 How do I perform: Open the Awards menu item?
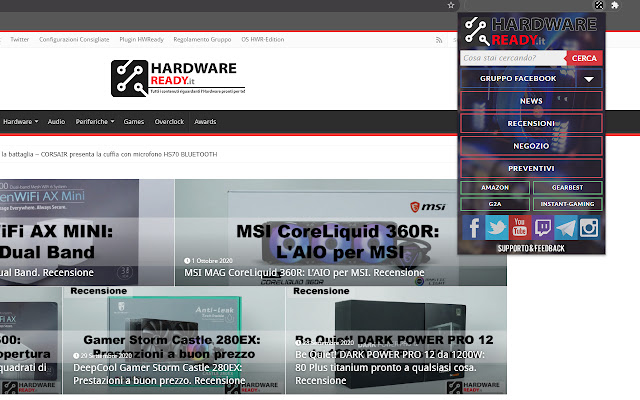point(205,122)
